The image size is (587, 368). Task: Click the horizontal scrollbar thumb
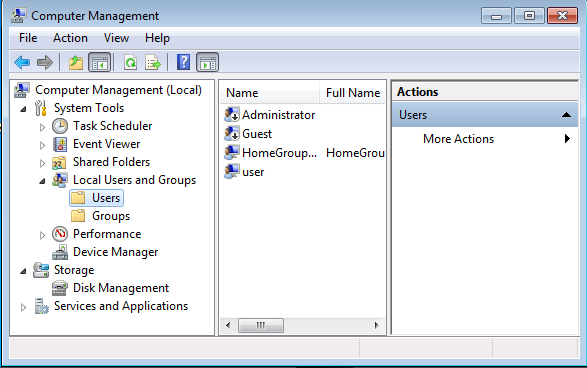261,325
